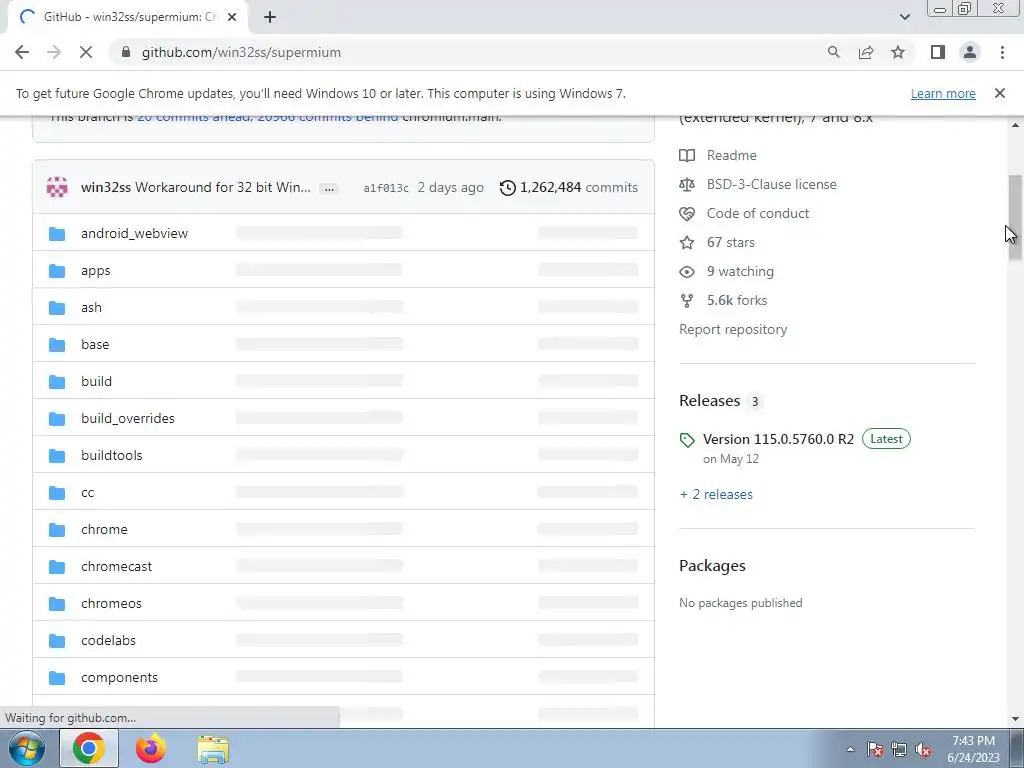
Task: Dismiss the Chrome update notice
Action: point(1000,93)
